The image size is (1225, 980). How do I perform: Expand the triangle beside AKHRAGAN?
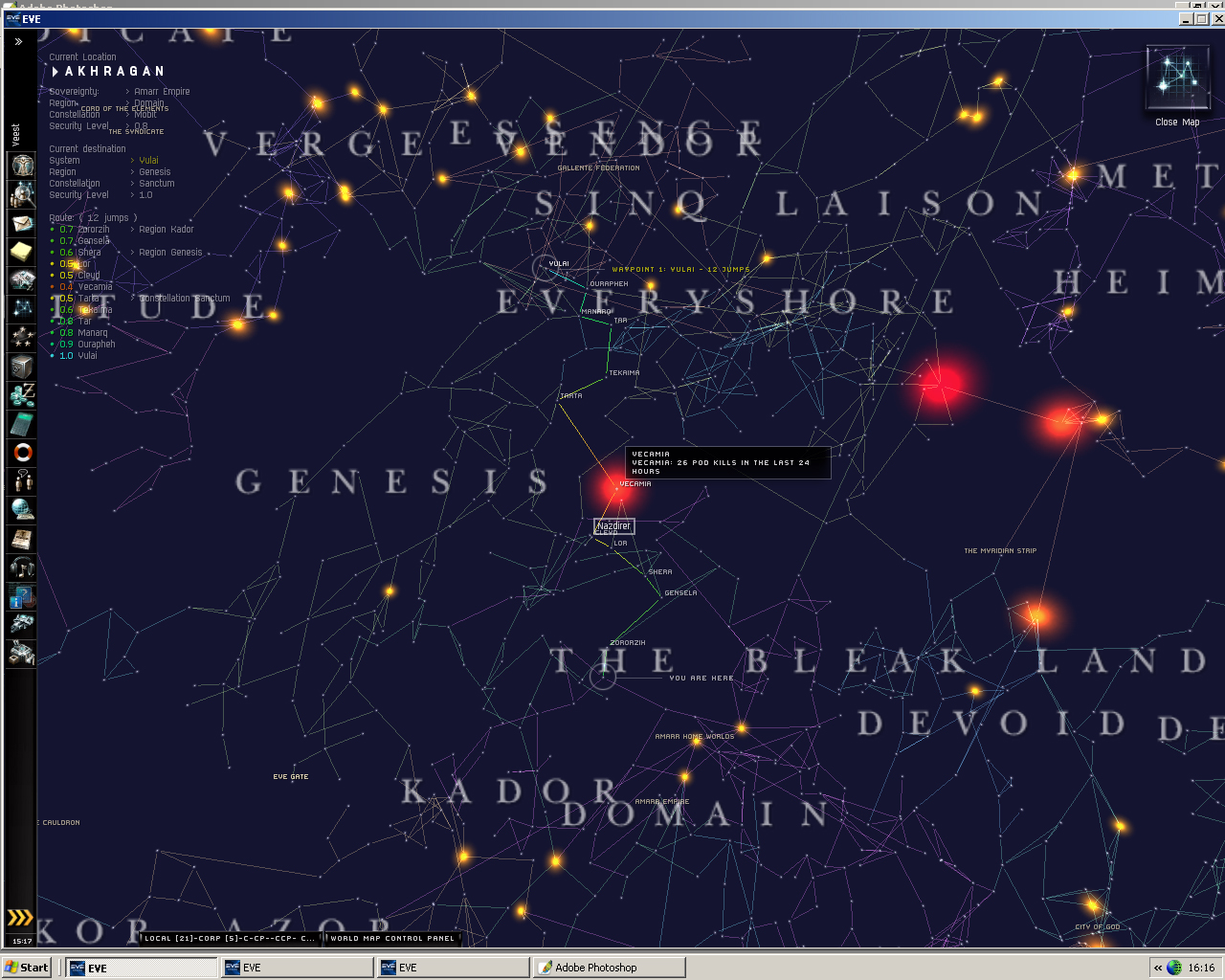56,72
